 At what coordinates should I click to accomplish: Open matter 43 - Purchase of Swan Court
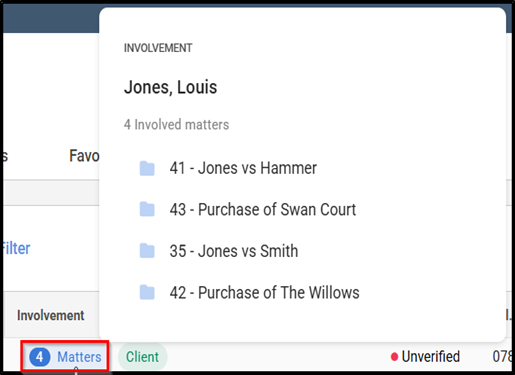263,210
